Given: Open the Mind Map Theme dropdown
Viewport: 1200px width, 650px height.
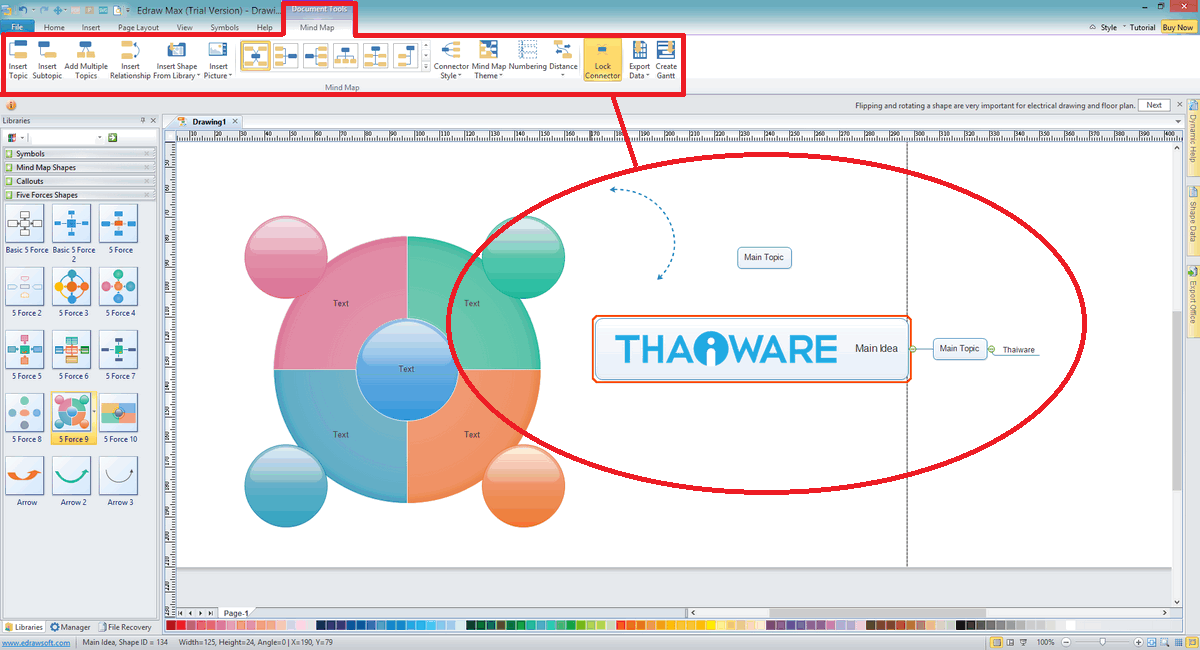Looking at the screenshot, I should point(489,60).
